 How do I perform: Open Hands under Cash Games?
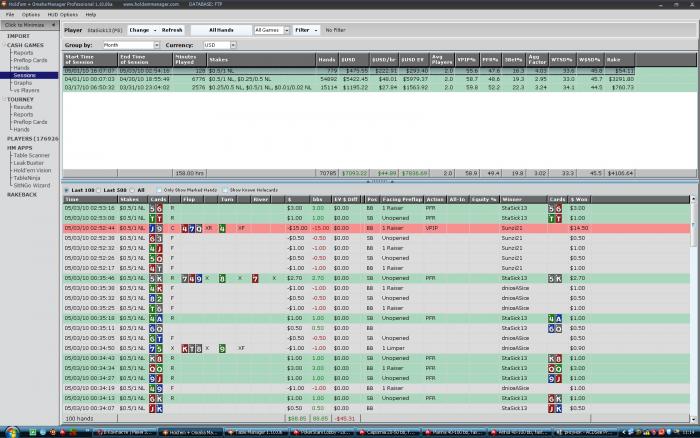point(21,68)
